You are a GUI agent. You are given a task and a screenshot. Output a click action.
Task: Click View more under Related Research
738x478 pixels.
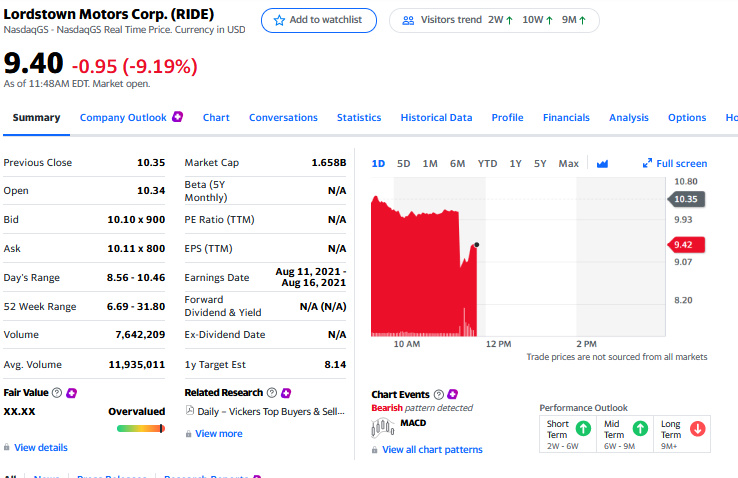click(219, 434)
